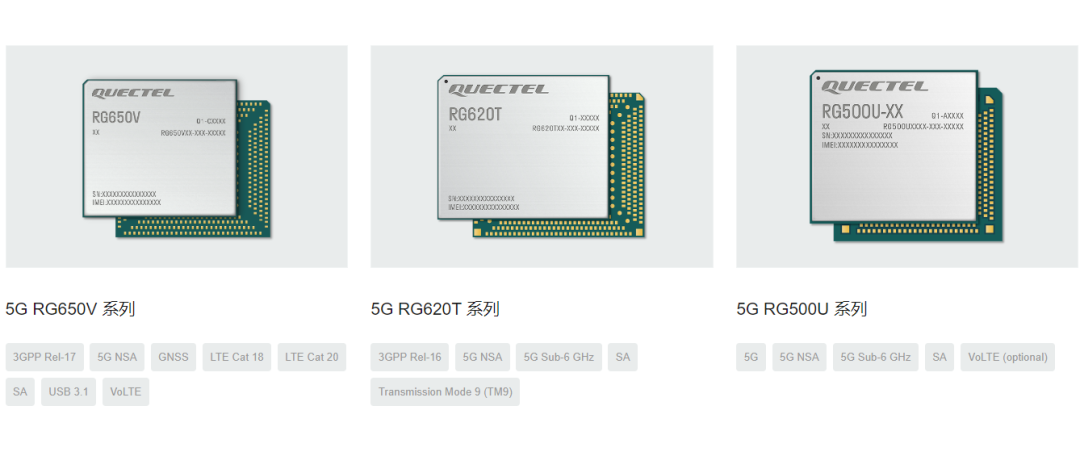The width and height of the screenshot is (1080, 452).
Task: Select the 5G NSA tag under RG500U
Action: pyautogui.click(x=800, y=357)
